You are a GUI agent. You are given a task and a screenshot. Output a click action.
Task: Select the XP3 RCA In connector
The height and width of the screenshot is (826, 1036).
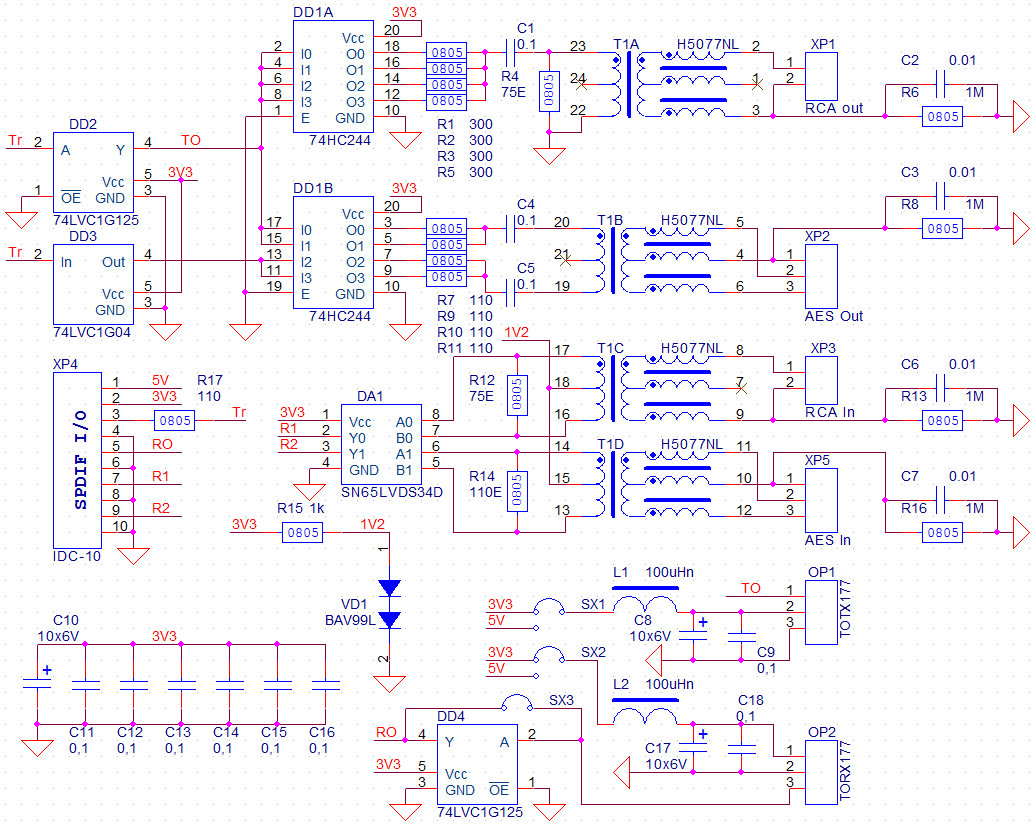point(821,381)
